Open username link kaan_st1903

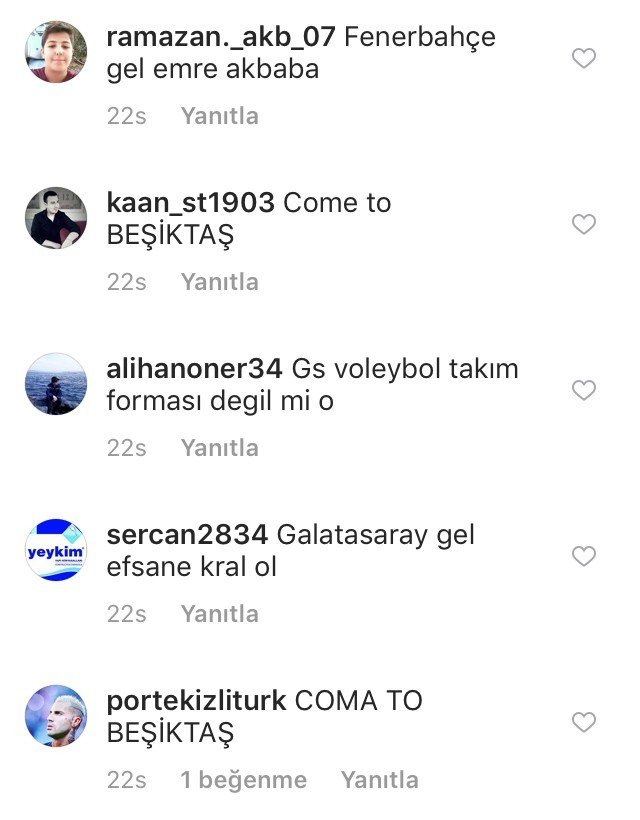pos(190,203)
